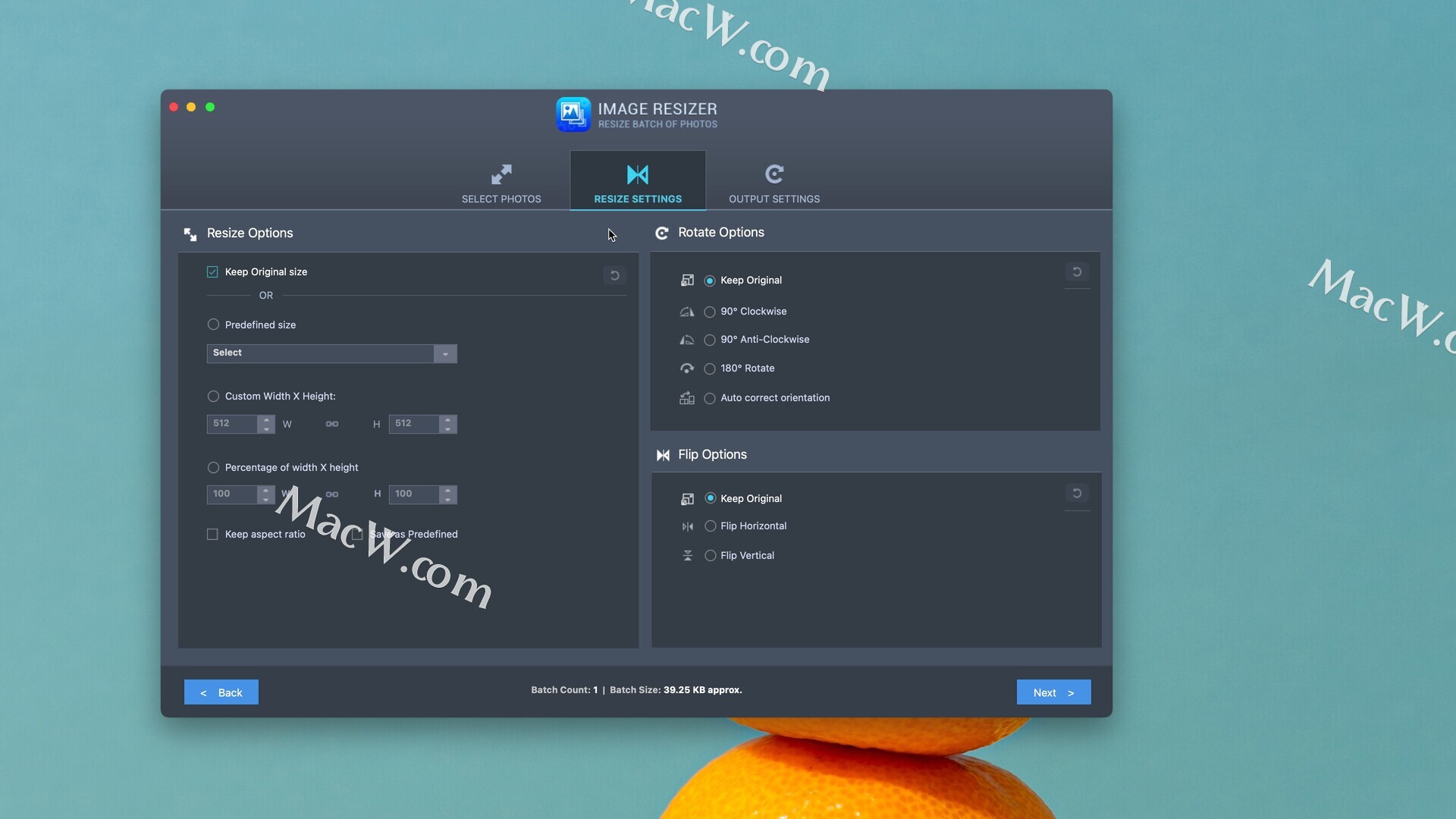Click the Next button
The height and width of the screenshot is (819, 1456).
[1054, 692]
